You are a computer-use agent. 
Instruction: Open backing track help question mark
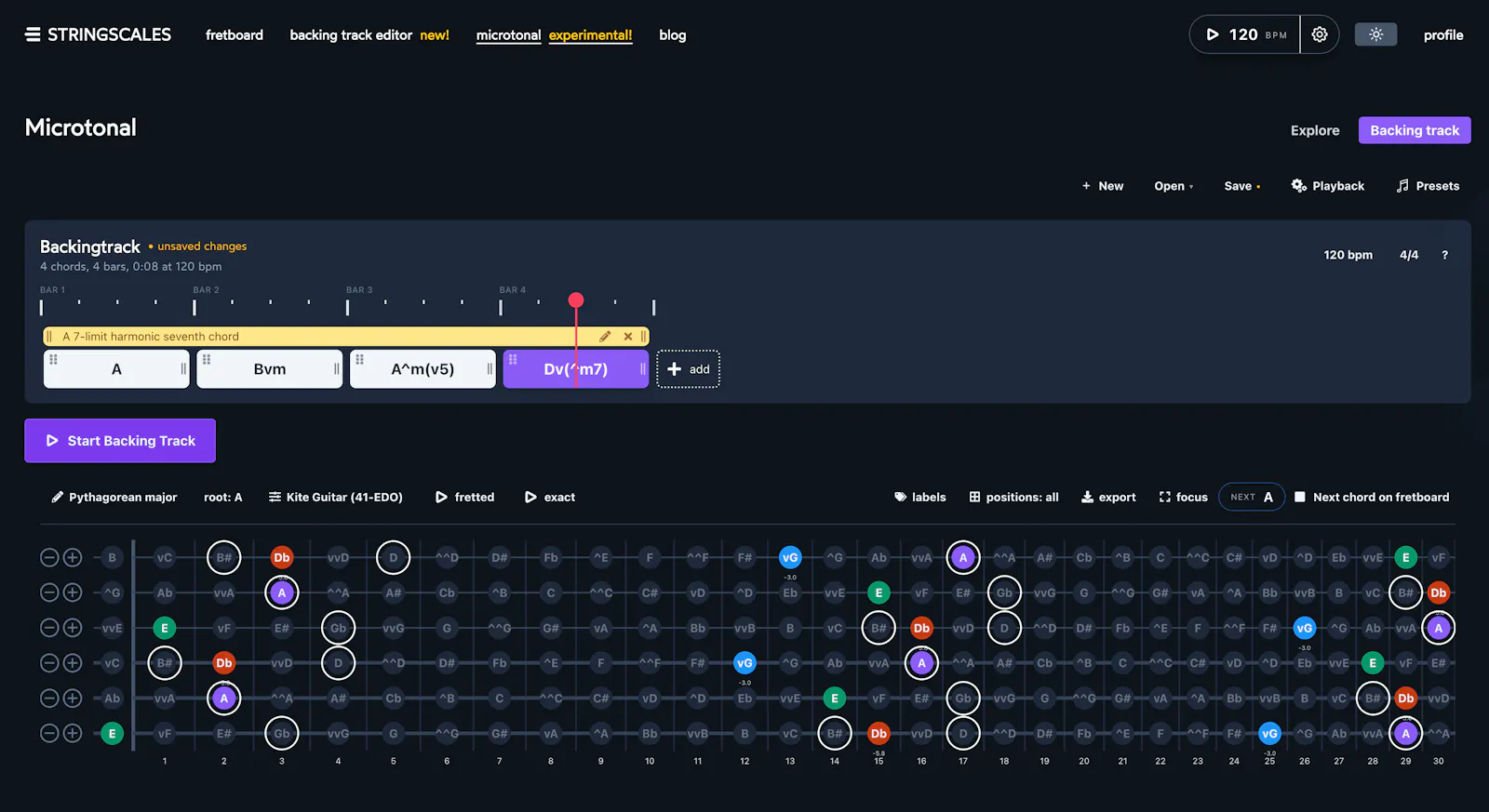pos(1444,255)
